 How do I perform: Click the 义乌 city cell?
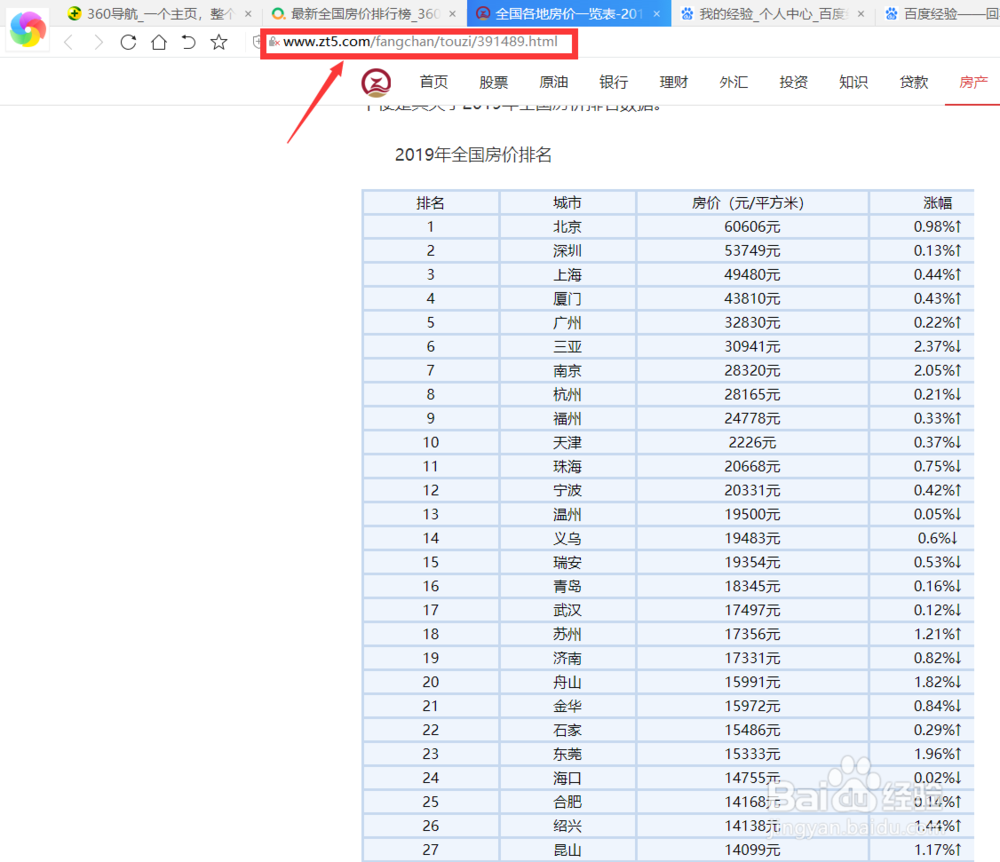[x=567, y=538]
